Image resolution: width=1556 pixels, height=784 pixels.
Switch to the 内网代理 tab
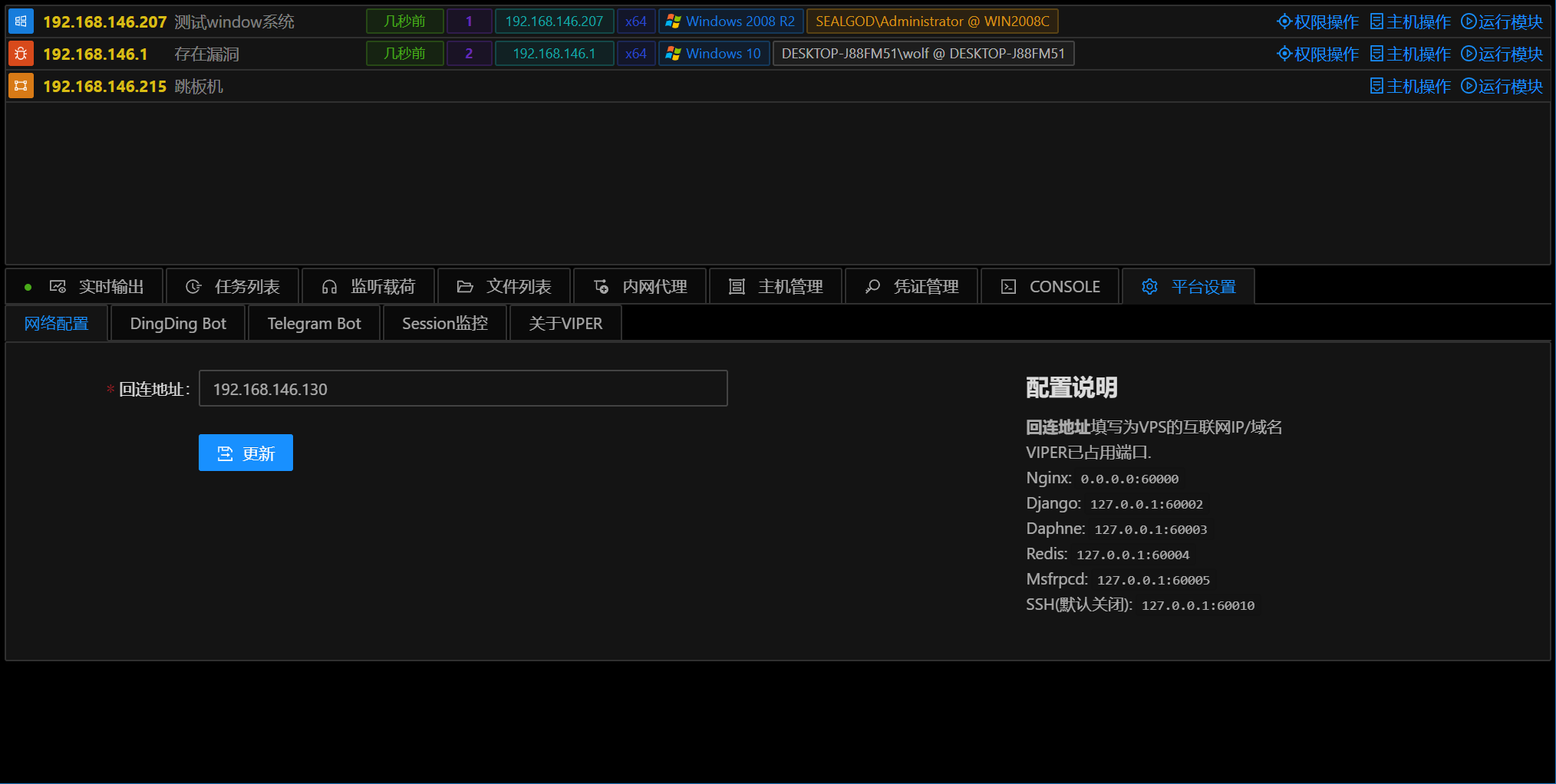click(x=640, y=287)
